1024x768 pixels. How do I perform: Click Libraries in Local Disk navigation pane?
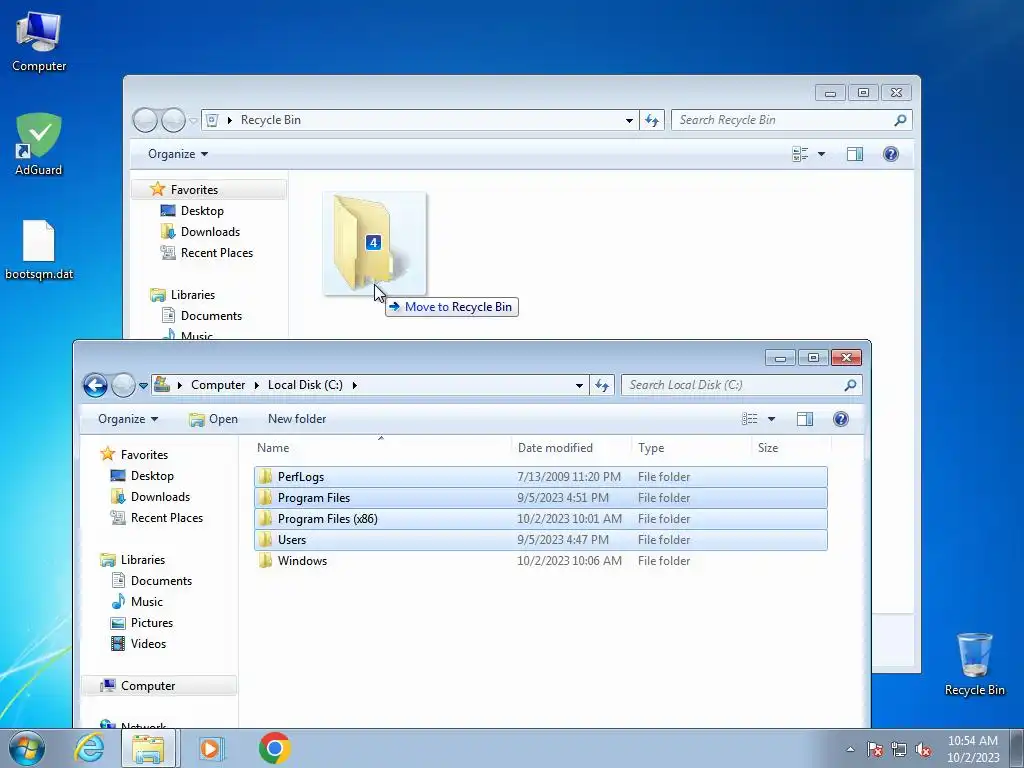142,560
